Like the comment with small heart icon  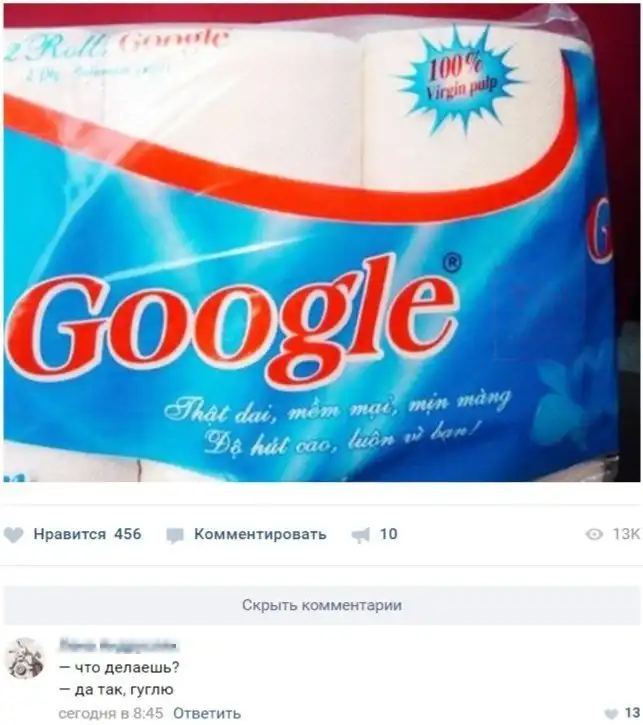612,714
